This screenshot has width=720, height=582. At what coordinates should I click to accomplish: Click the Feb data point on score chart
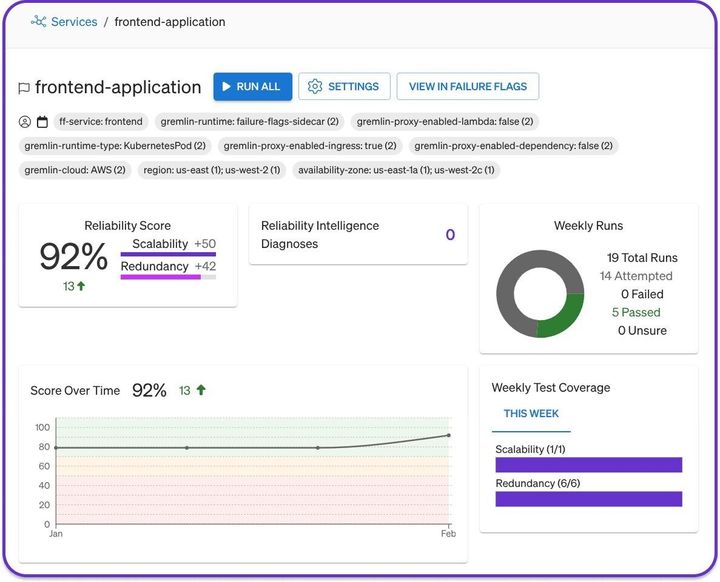coord(449,435)
